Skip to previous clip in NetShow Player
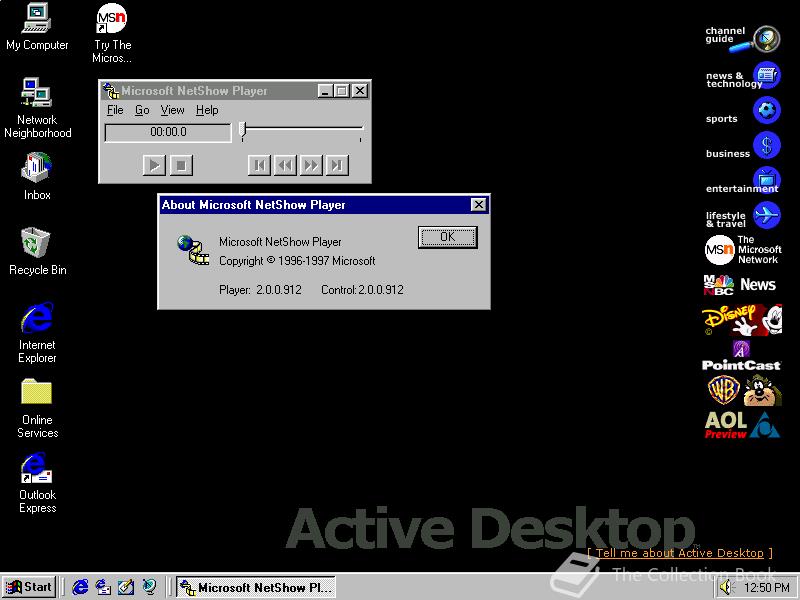This screenshot has height=600, width=800. pos(259,165)
